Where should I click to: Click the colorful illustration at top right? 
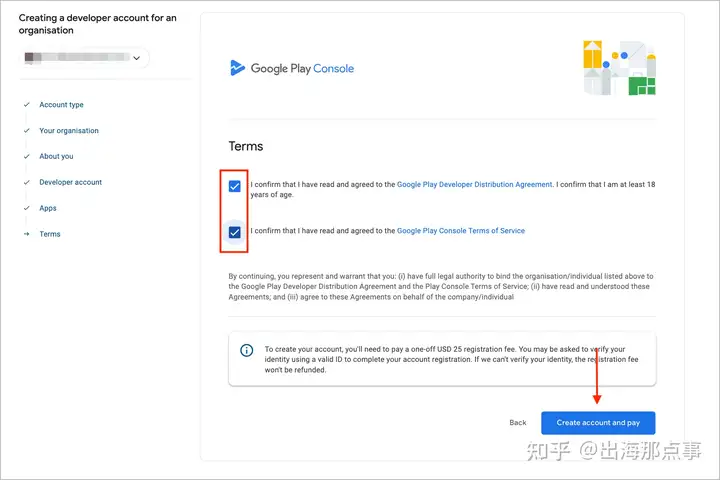point(619,68)
